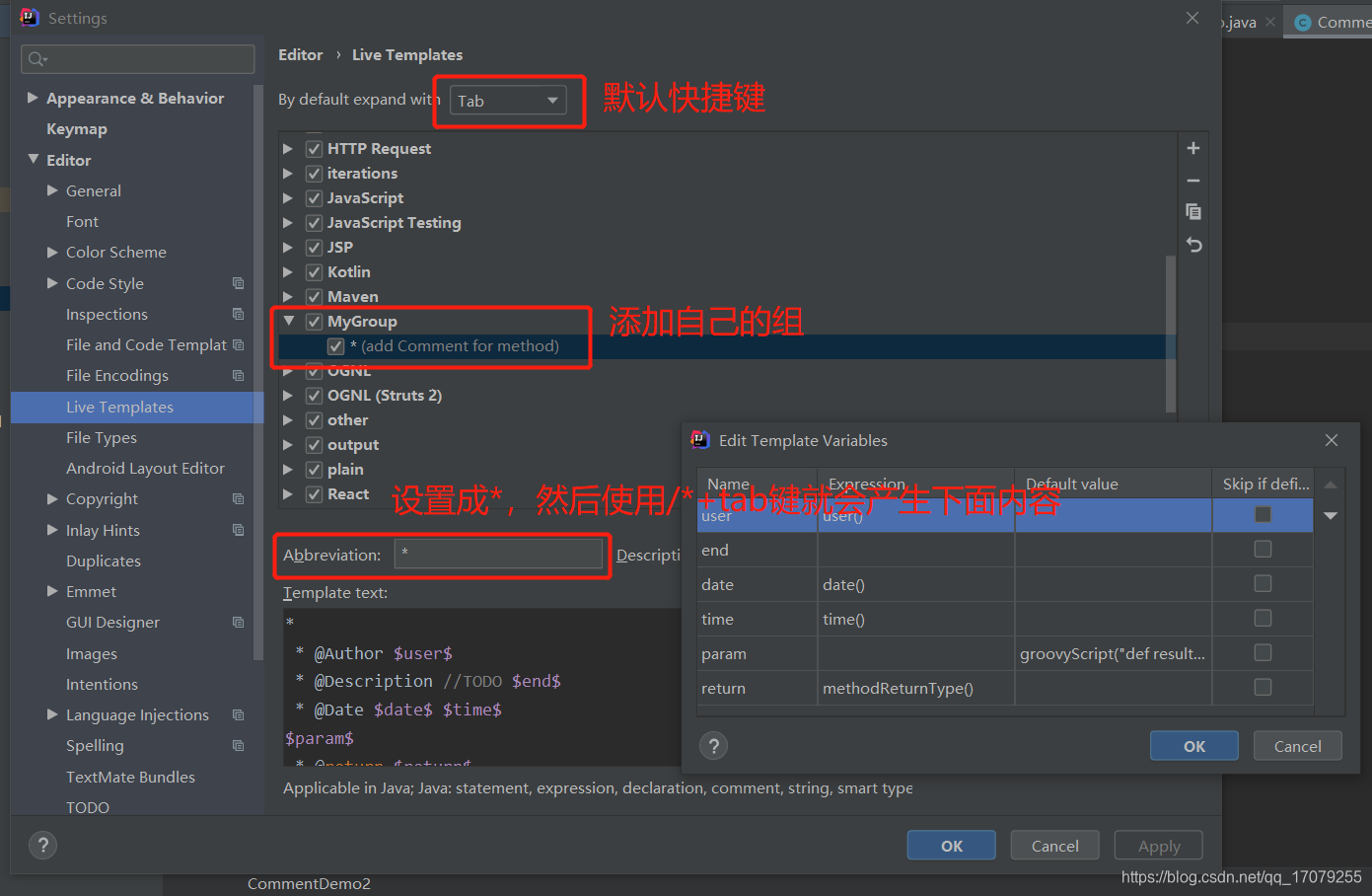Select the React template group row
The height and width of the screenshot is (896, 1372).
727,493
